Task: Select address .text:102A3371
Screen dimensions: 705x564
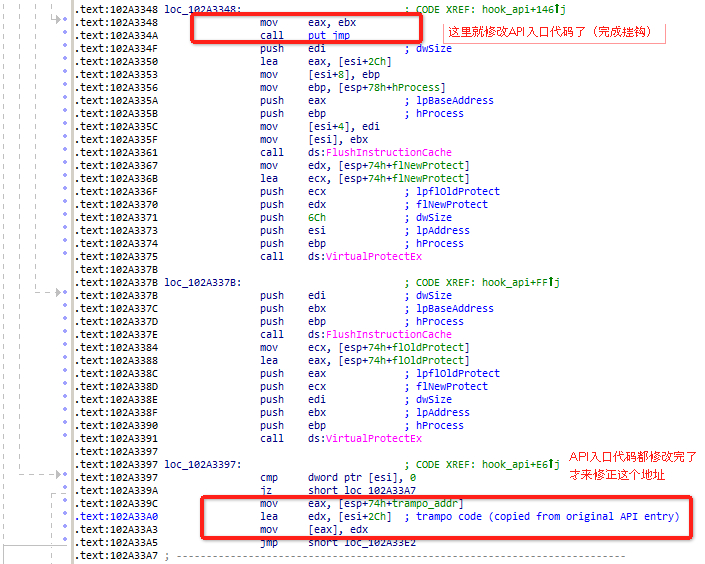Action: click(x=116, y=218)
